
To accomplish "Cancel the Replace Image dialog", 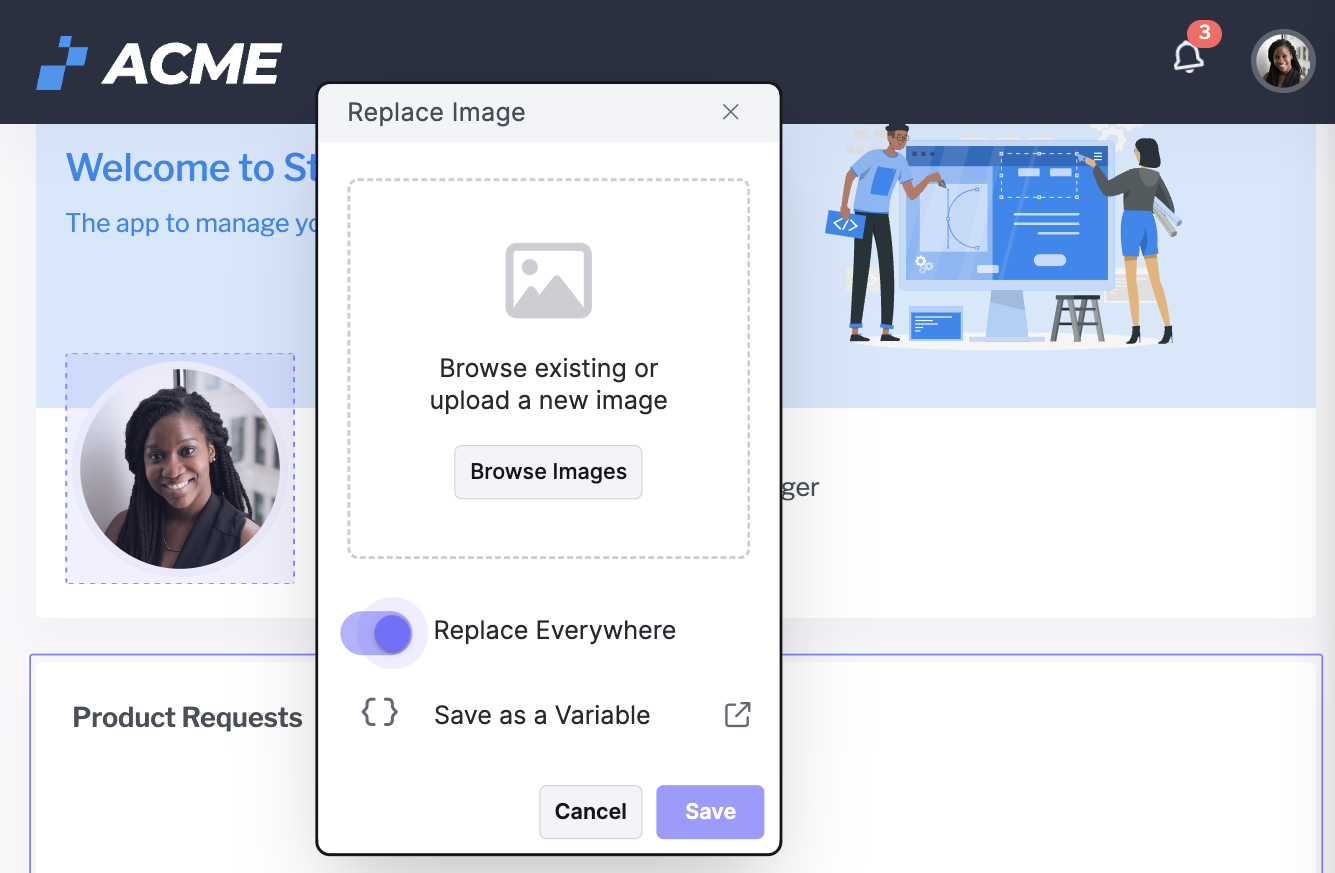I will tap(590, 811).
